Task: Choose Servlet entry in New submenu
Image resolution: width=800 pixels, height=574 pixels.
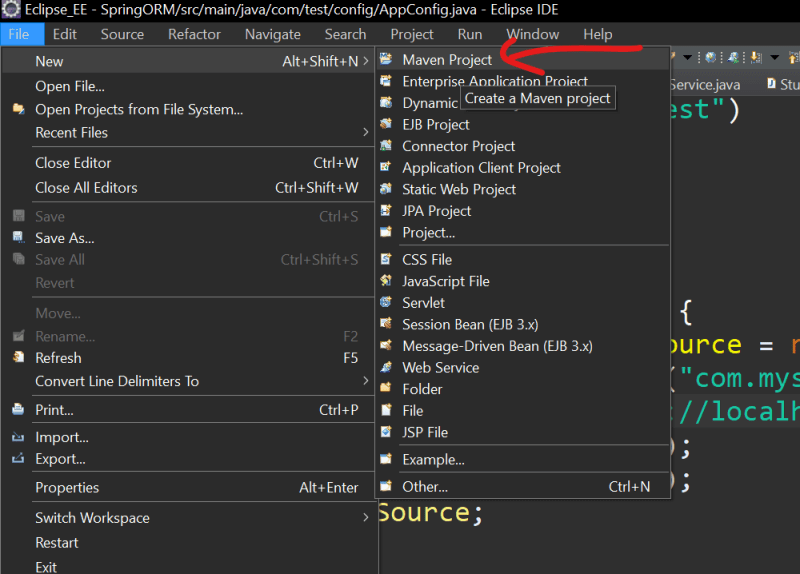Action: [x=523, y=303]
